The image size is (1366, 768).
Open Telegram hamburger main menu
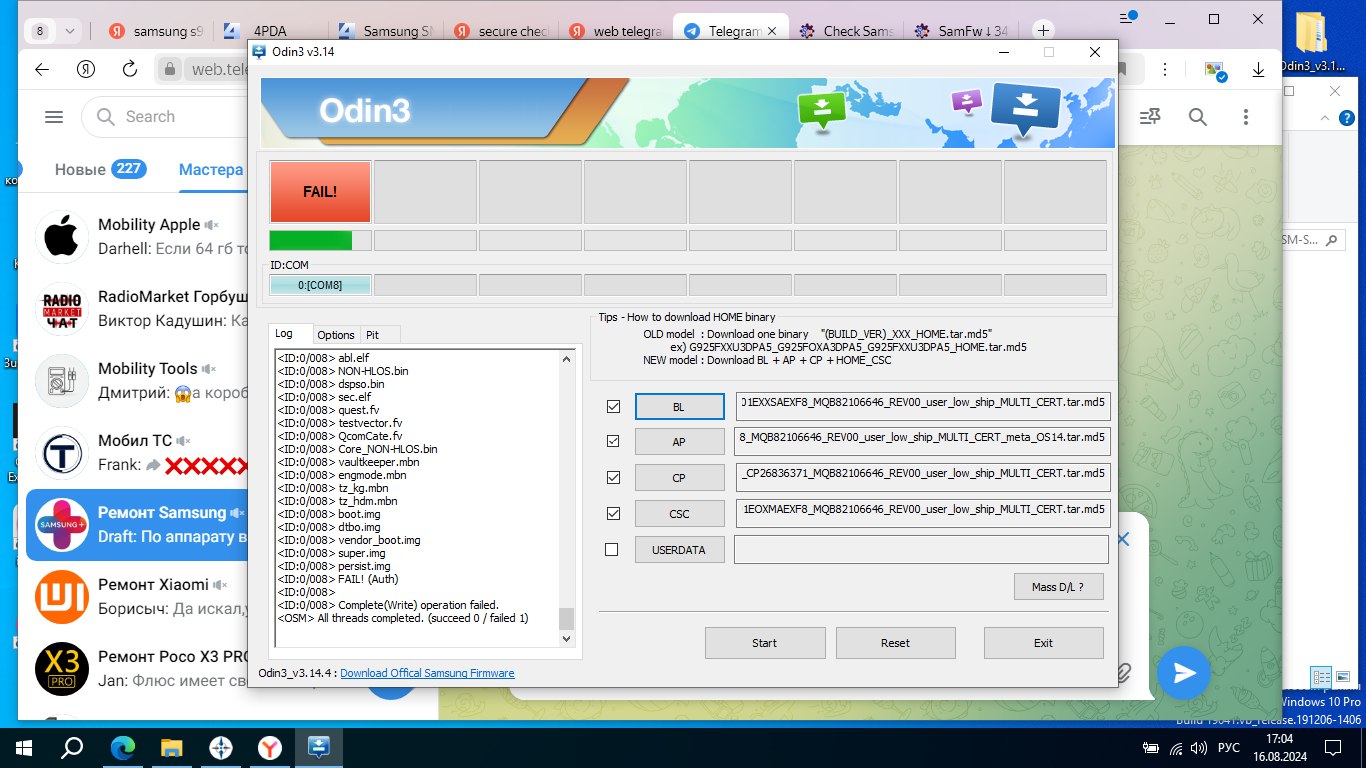click(x=54, y=117)
